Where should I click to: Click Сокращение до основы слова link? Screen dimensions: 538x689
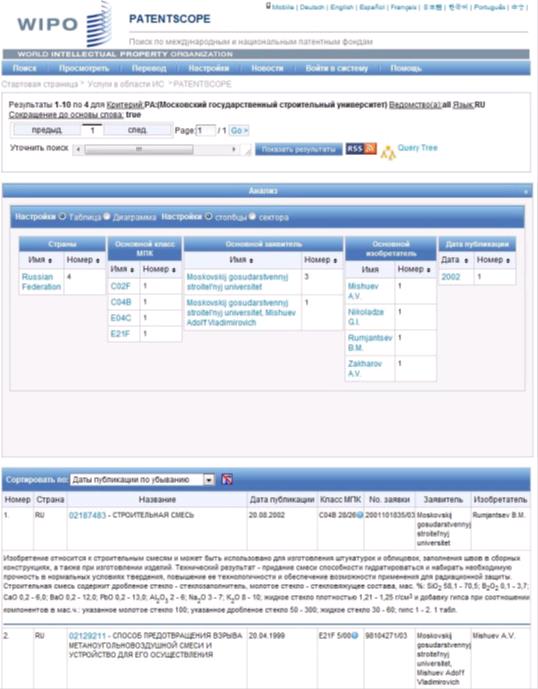(66, 115)
